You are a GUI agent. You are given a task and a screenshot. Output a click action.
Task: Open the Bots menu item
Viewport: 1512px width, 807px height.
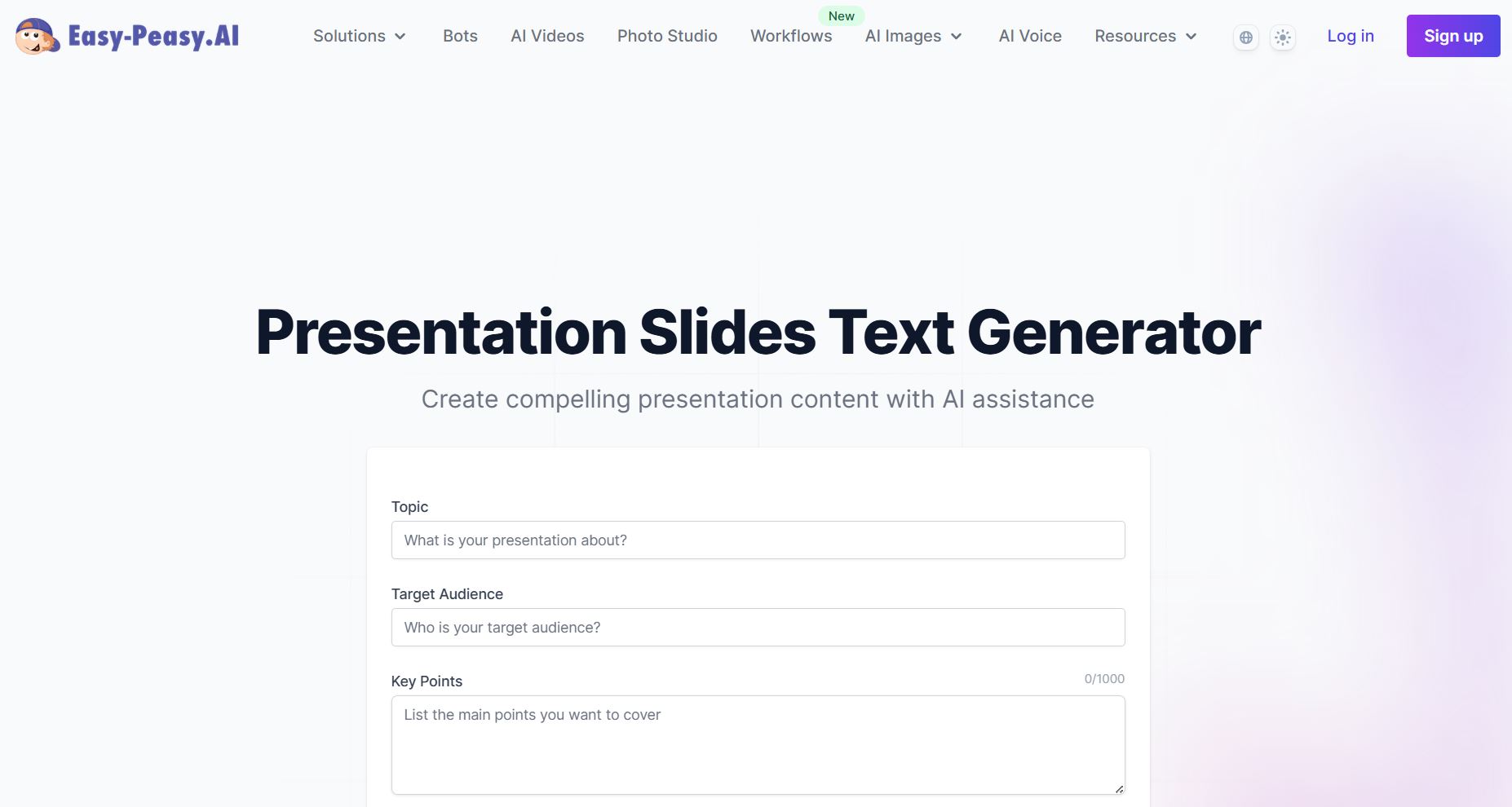click(x=460, y=36)
